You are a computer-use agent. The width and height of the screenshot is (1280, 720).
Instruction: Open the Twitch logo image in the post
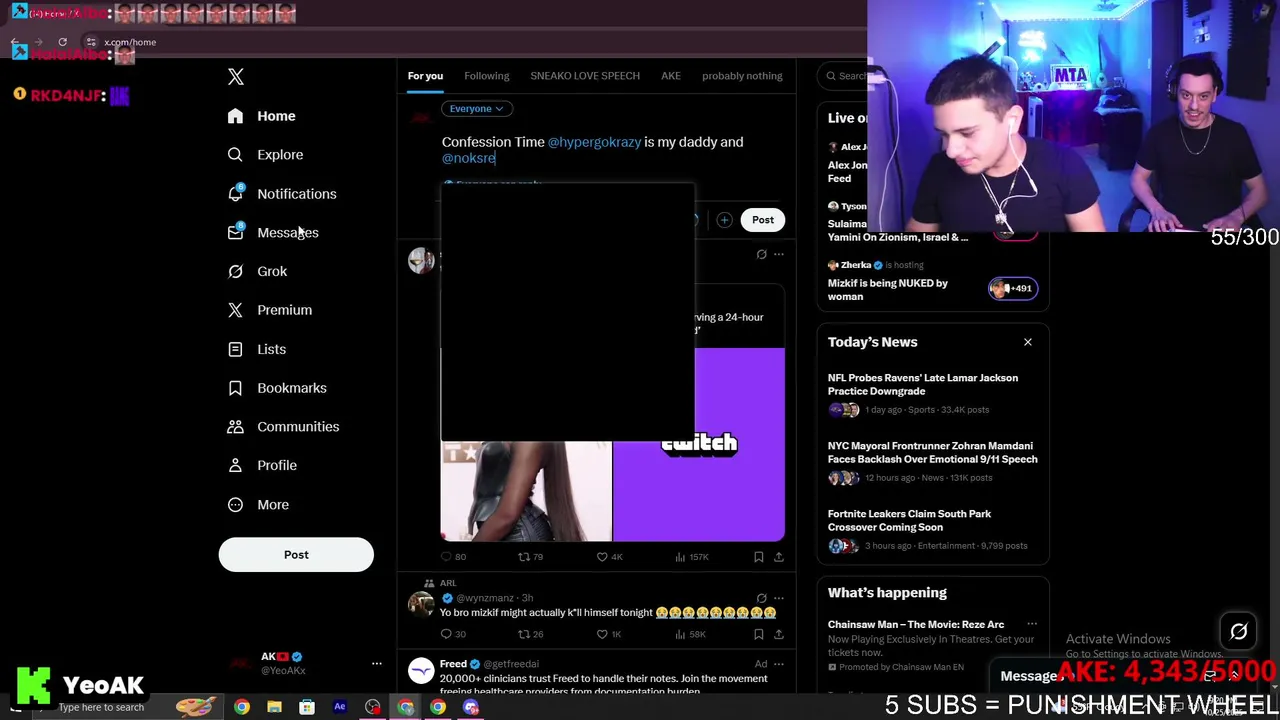[x=699, y=444]
